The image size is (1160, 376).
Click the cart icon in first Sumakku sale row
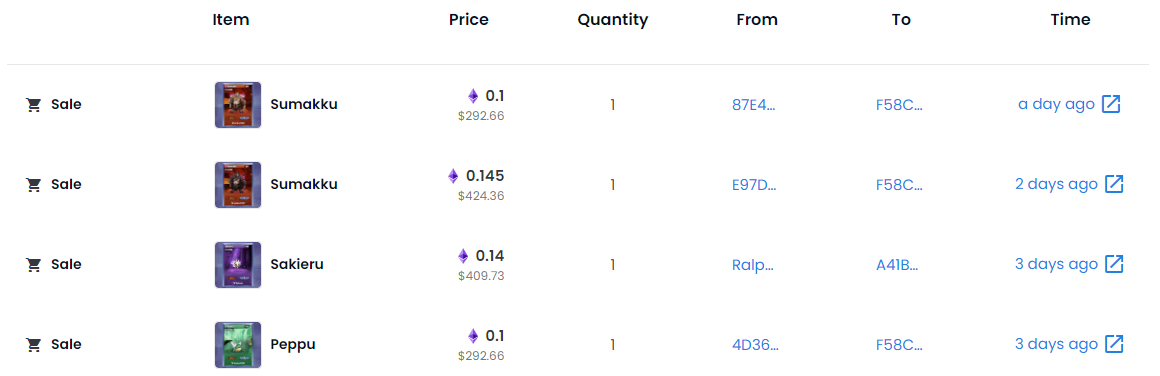tap(33, 105)
